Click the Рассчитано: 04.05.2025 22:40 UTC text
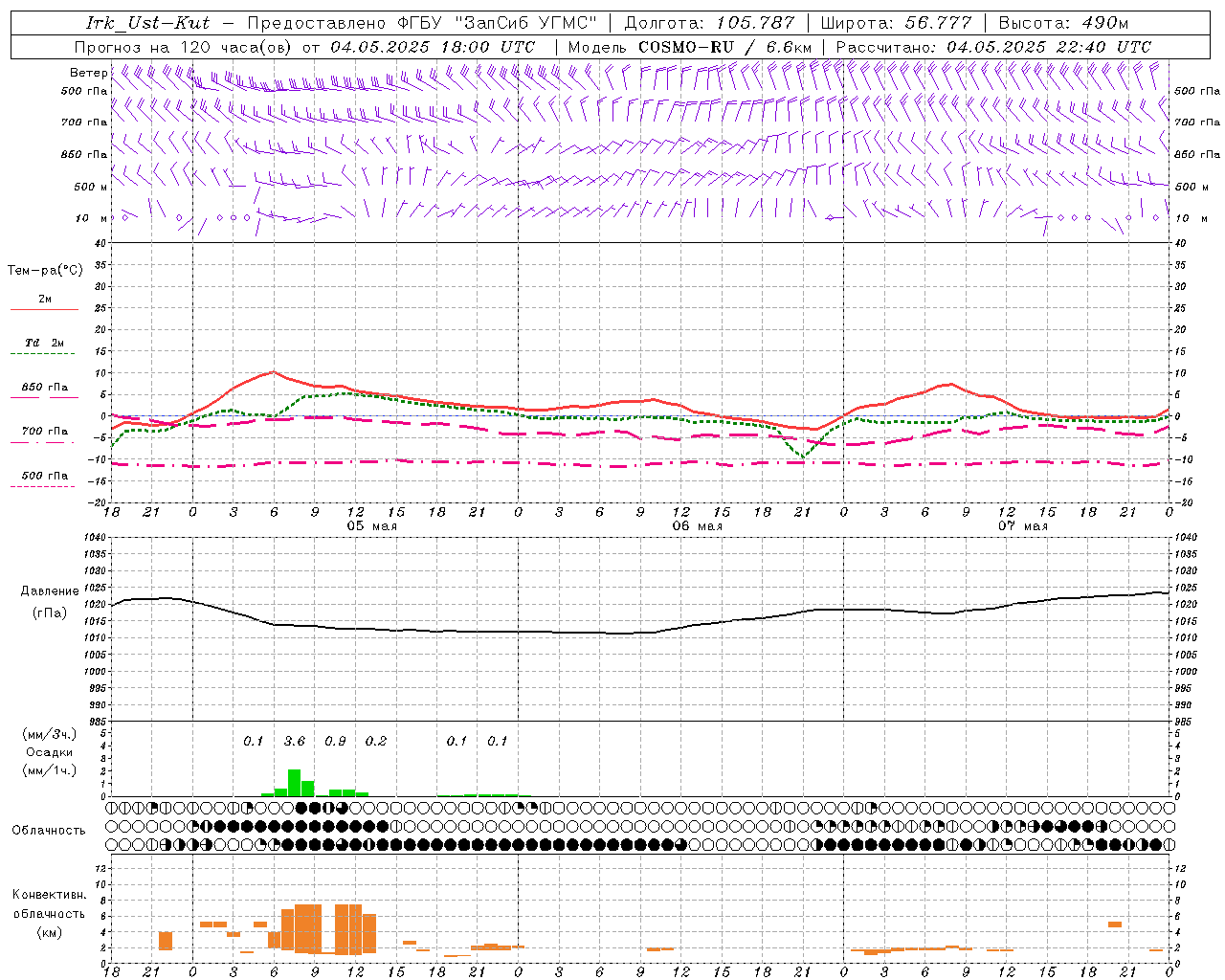The width and height of the screenshot is (1225, 980). pyautogui.click(x=993, y=47)
